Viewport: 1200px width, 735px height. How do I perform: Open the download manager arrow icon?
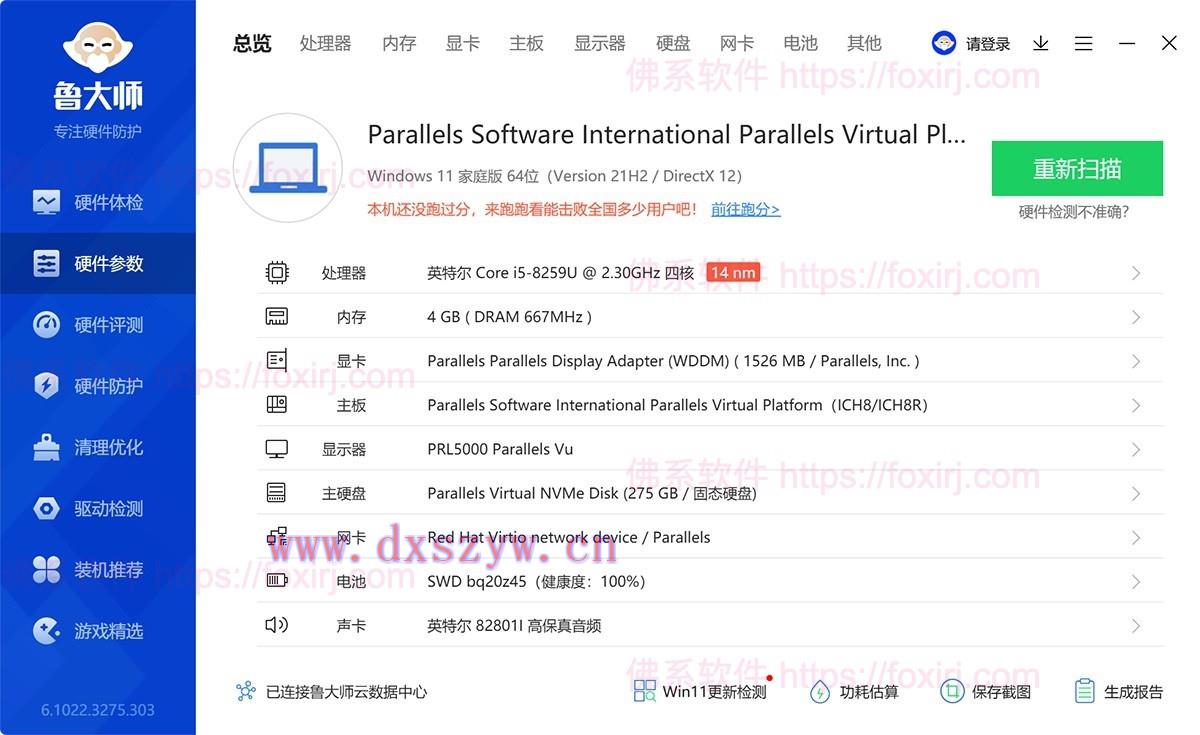(x=1041, y=43)
